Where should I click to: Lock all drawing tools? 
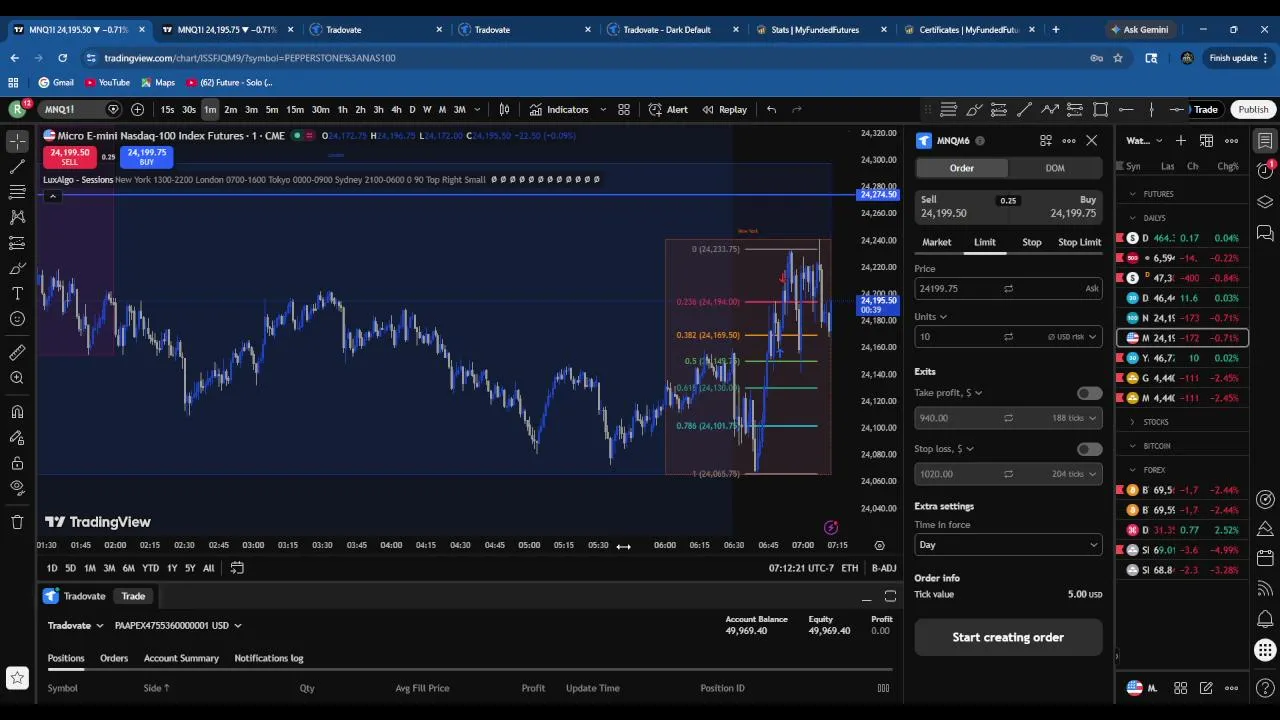click(x=17, y=463)
